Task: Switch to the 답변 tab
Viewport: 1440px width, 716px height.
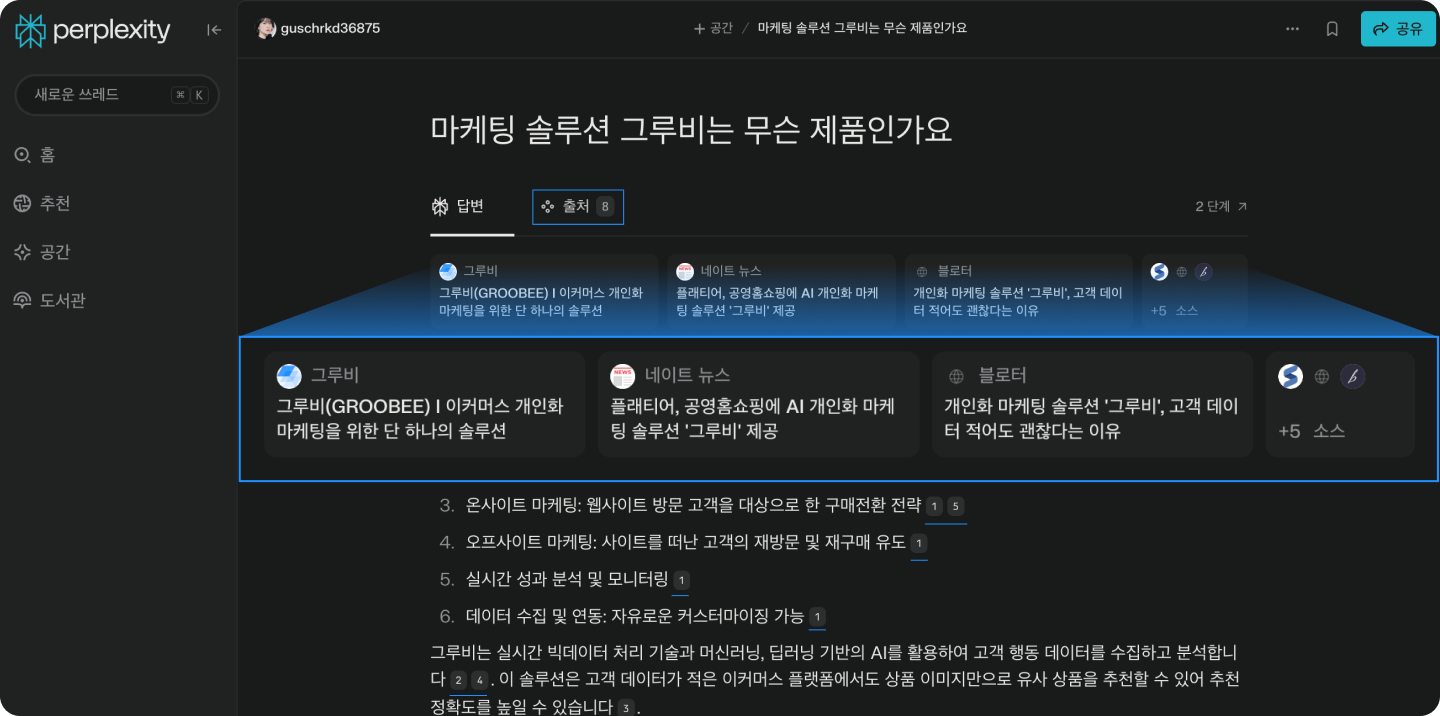Action: 458,207
